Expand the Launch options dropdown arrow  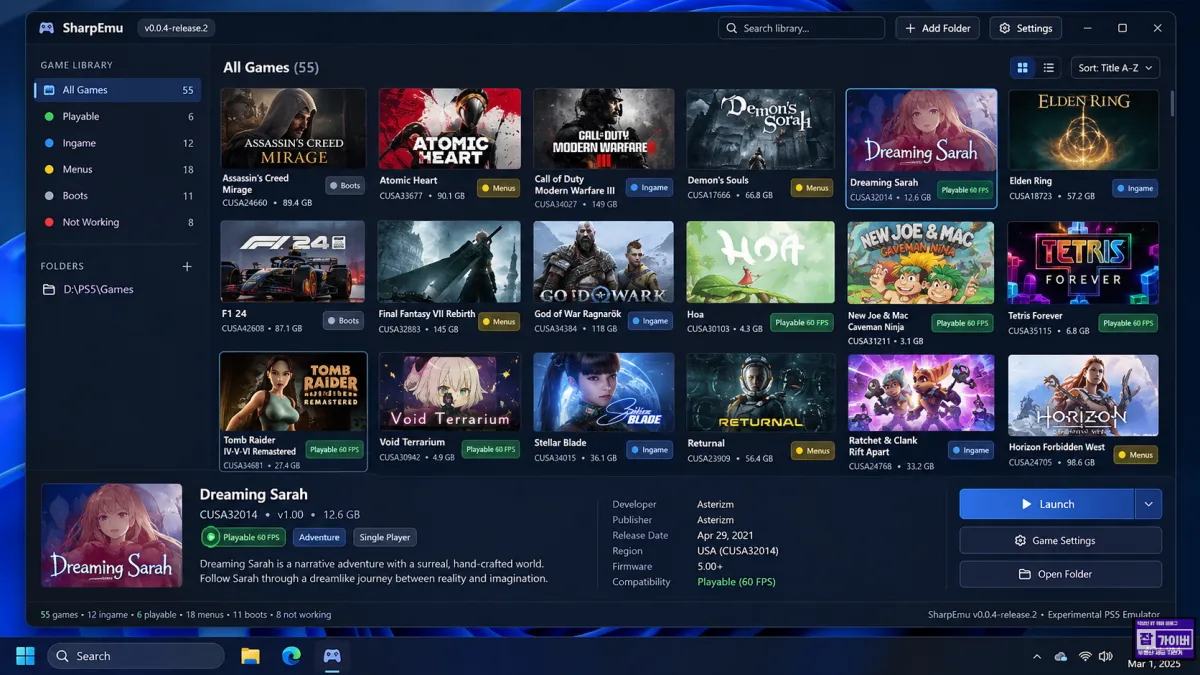point(1148,504)
